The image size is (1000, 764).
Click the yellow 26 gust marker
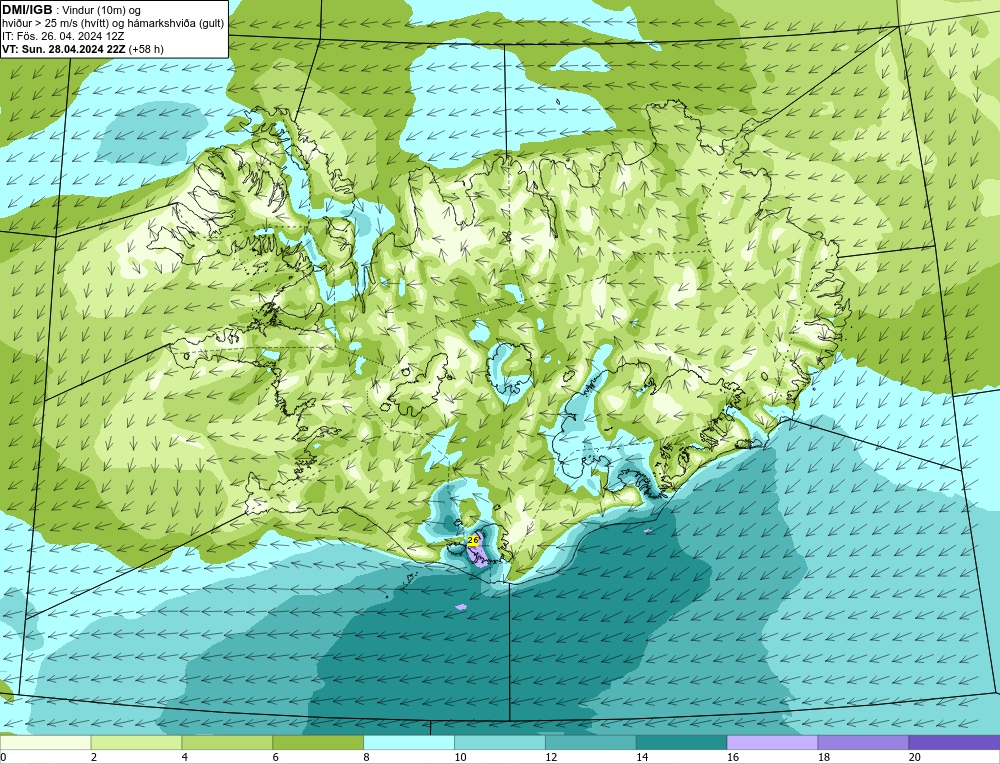pos(473,541)
